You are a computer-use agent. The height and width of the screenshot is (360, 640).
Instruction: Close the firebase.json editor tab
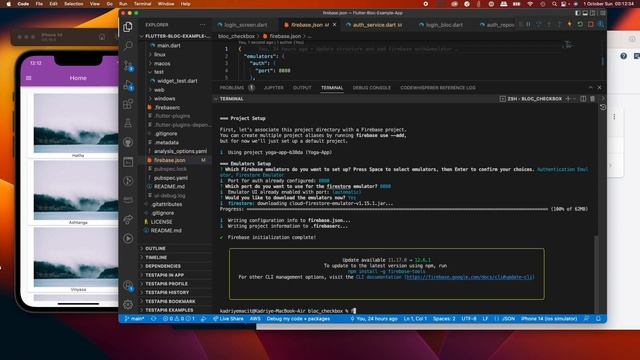pyautogui.click(x=334, y=25)
